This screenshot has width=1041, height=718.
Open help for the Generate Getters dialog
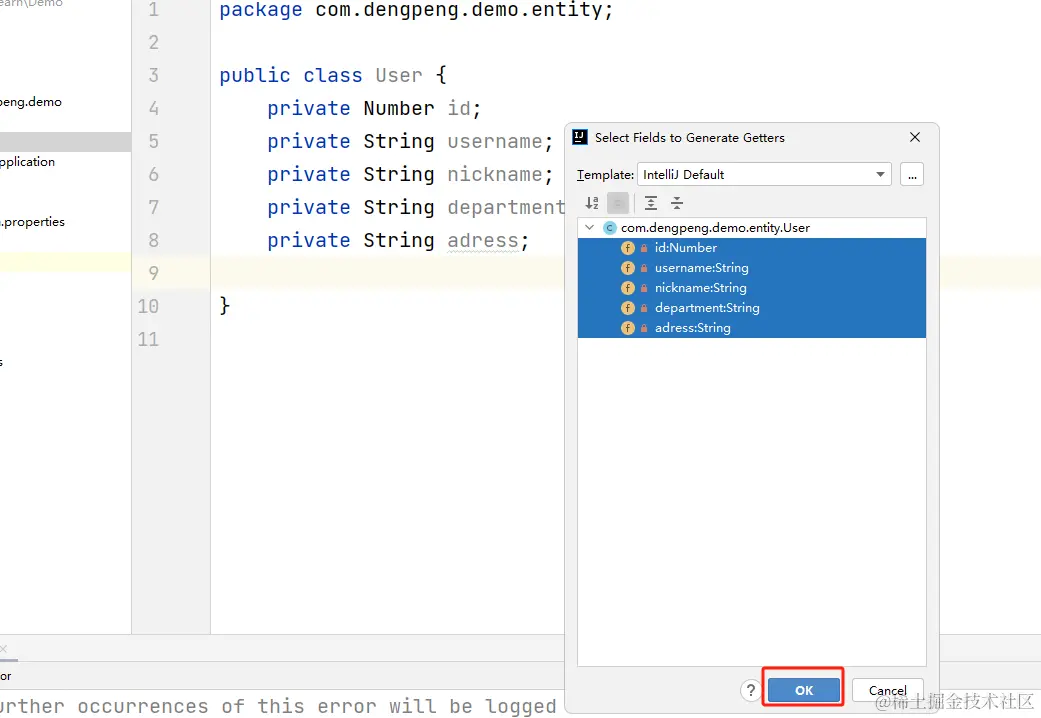pyautogui.click(x=750, y=691)
